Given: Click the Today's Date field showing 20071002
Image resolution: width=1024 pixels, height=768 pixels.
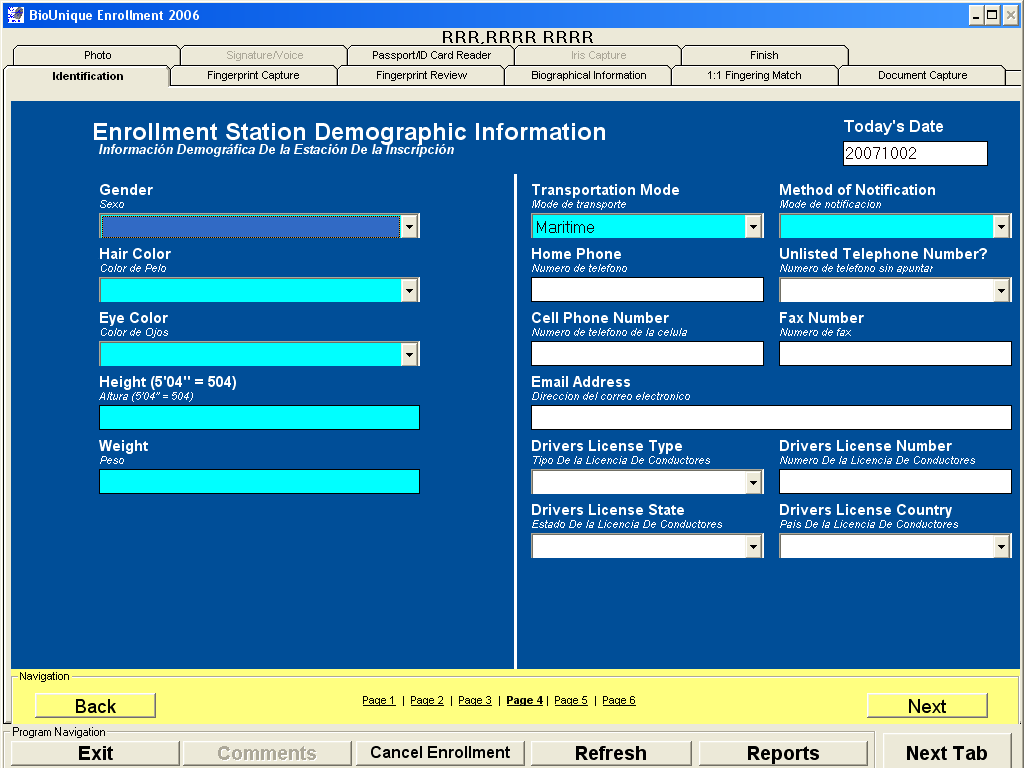Looking at the screenshot, I should (x=915, y=153).
